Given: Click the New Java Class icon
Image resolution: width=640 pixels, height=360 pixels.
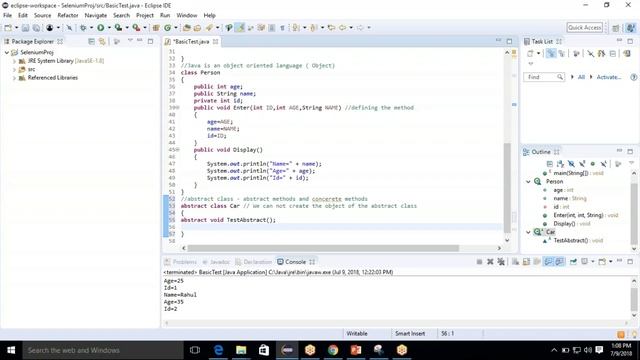Looking at the screenshot, I should [167, 28].
